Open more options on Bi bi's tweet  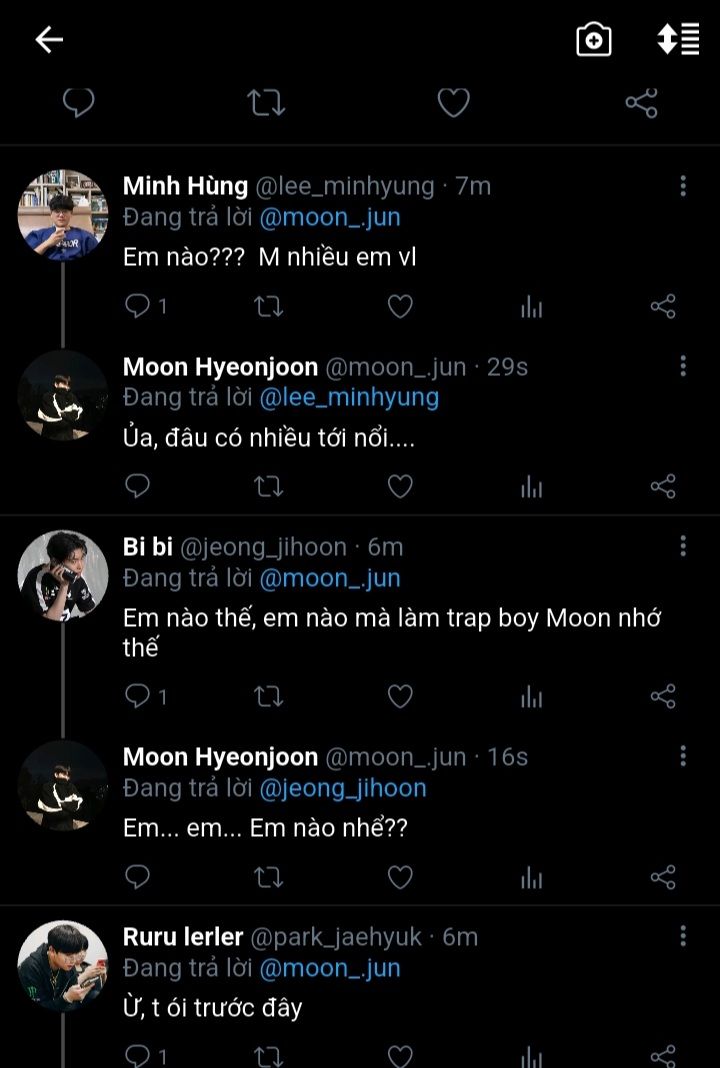[x=683, y=546]
